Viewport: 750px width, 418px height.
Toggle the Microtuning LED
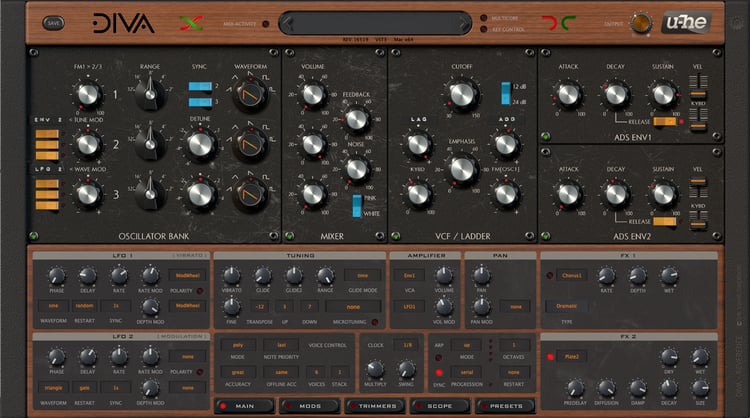375,322
